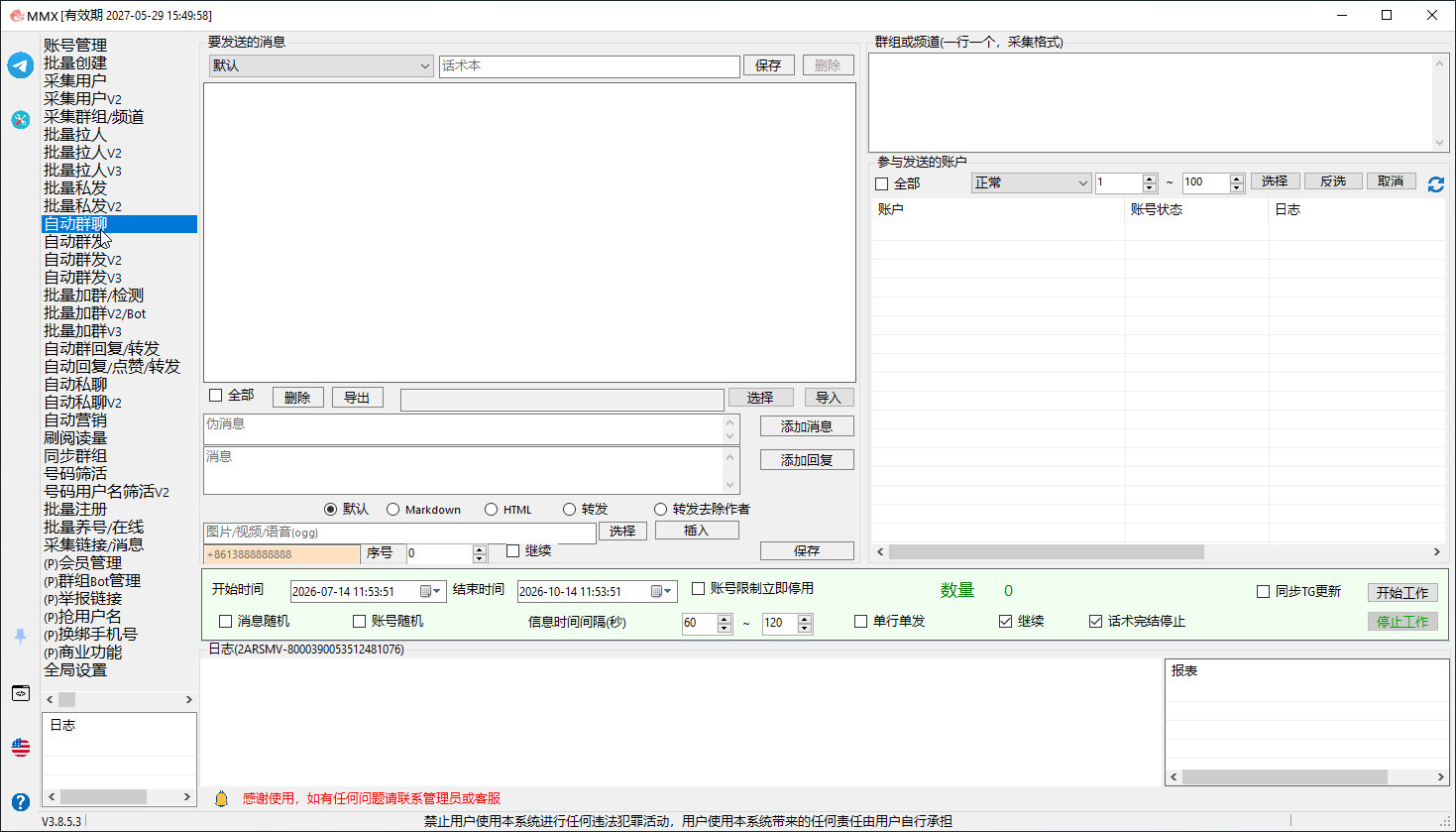Switch language via the US flag icon
Screen dimensions: 1456x832
click(21, 747)
